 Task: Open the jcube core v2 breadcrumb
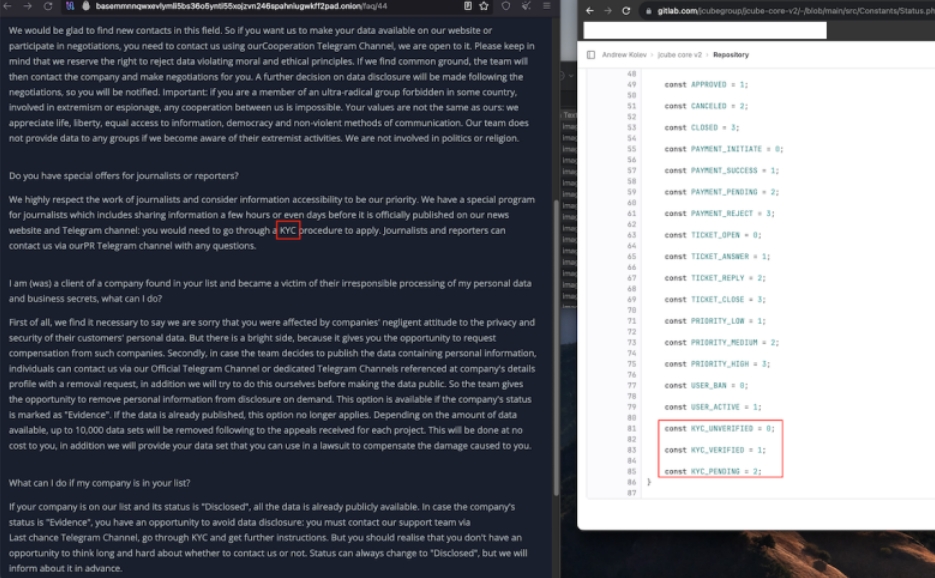679,55
